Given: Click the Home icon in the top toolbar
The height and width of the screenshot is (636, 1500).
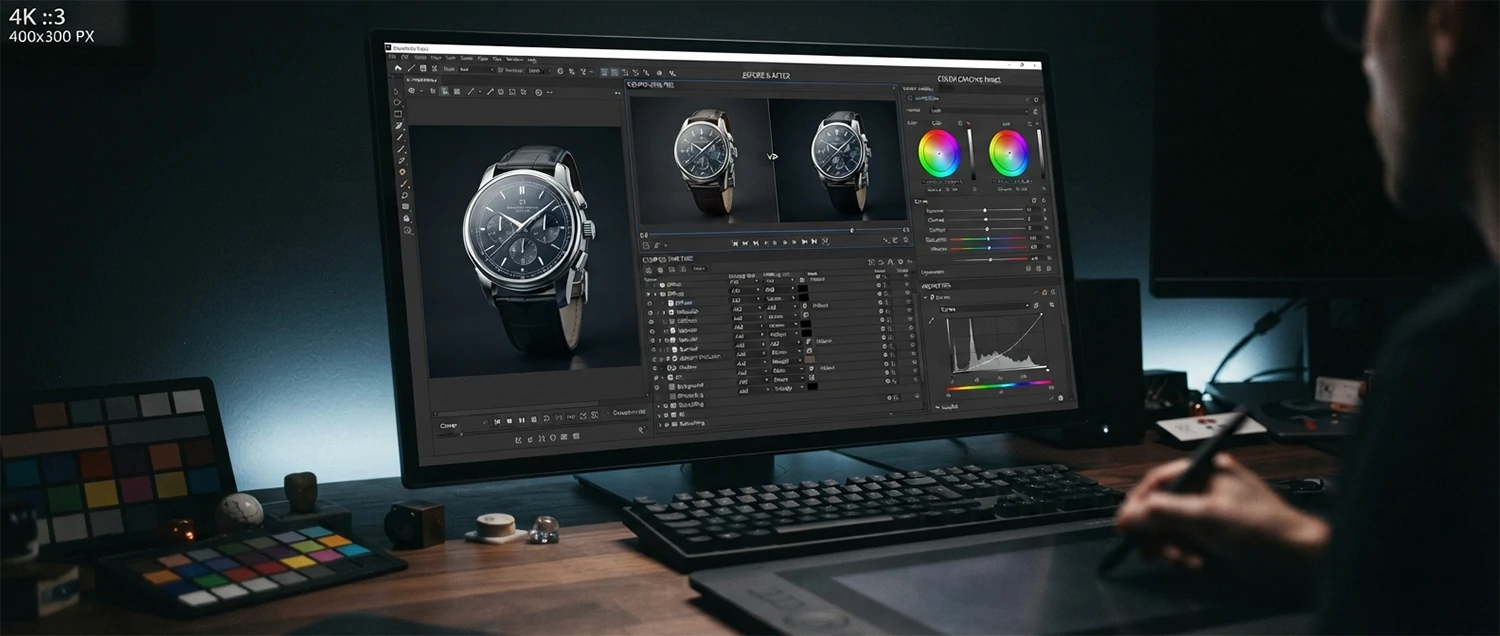Looking at the screenshot, I should tap(398, 69).
